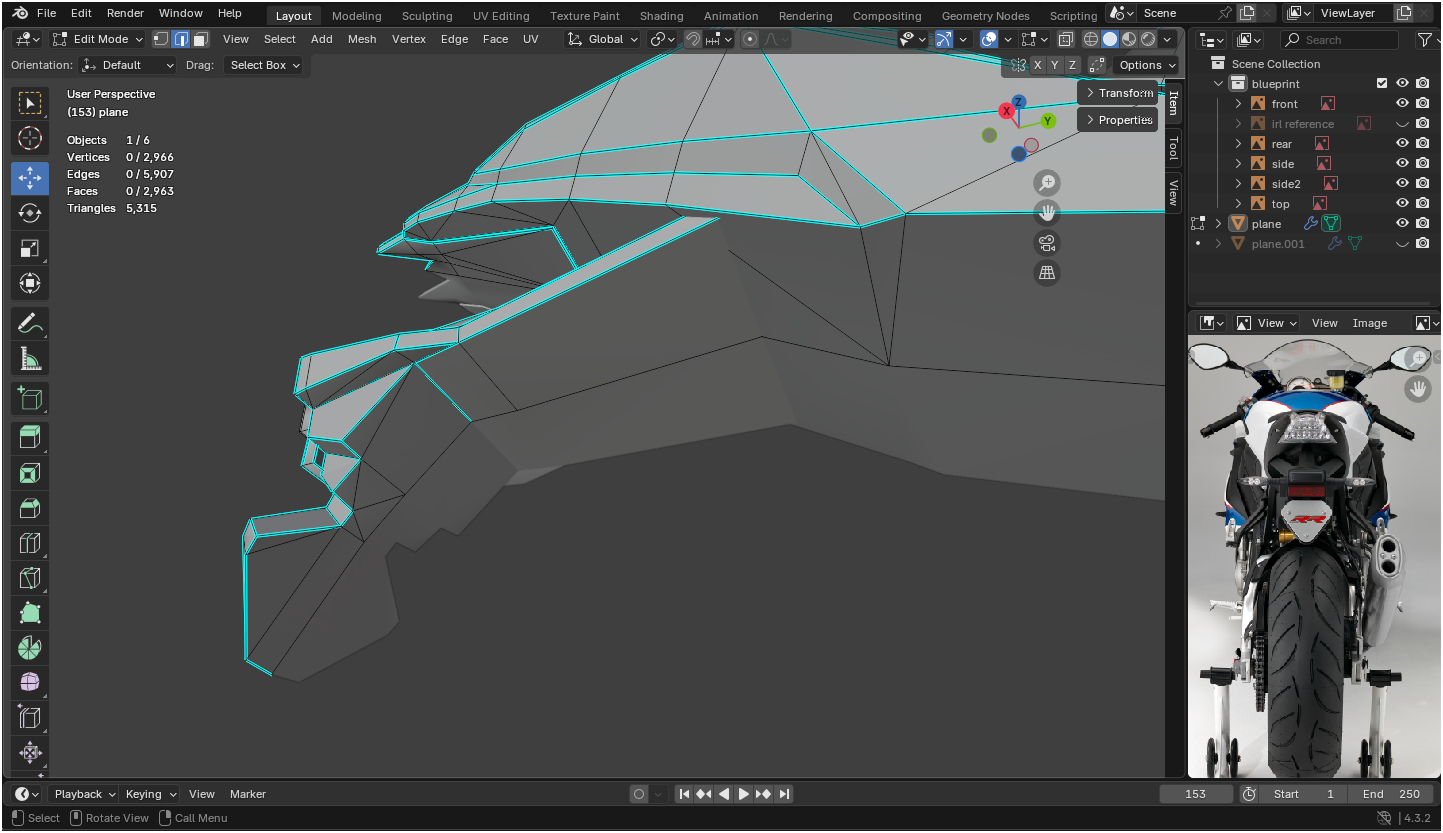Switch to the UV Editing workspace tab
Screen dimensions: 1443x833
click(x=501, y=16)
